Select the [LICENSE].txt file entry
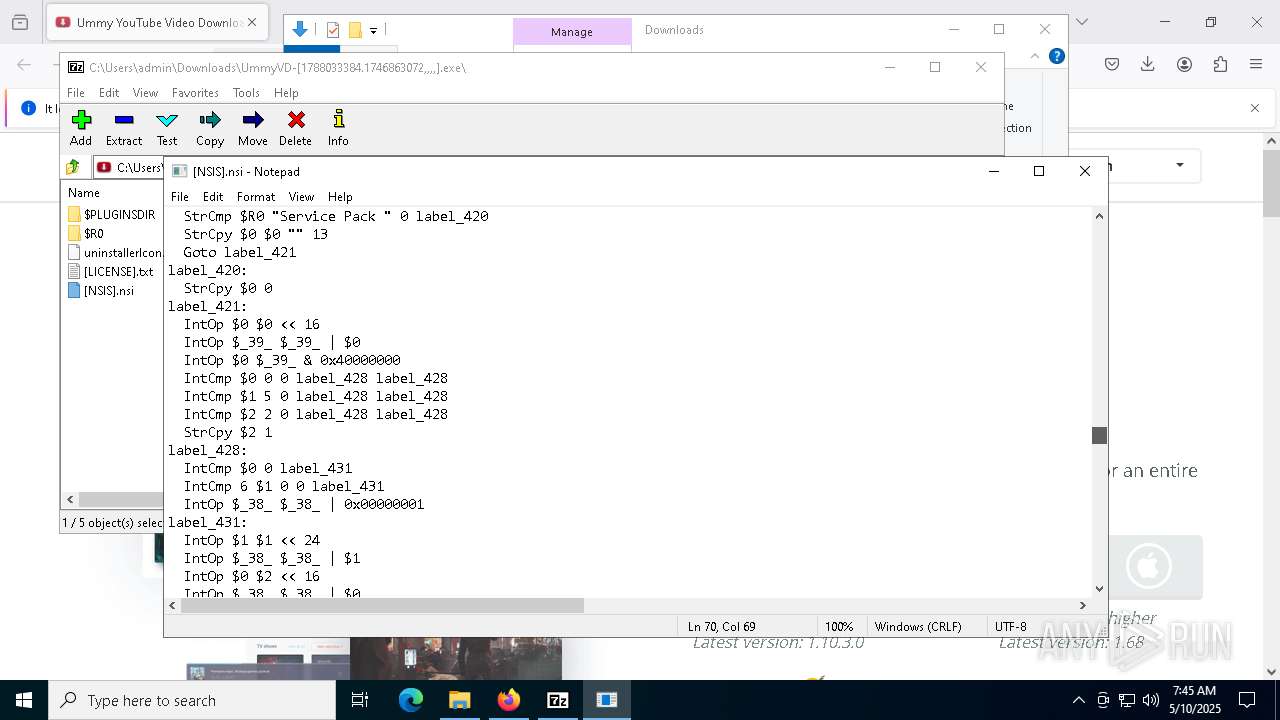The height and width of the screenshot is (720, 1280). tap(110, 271)
